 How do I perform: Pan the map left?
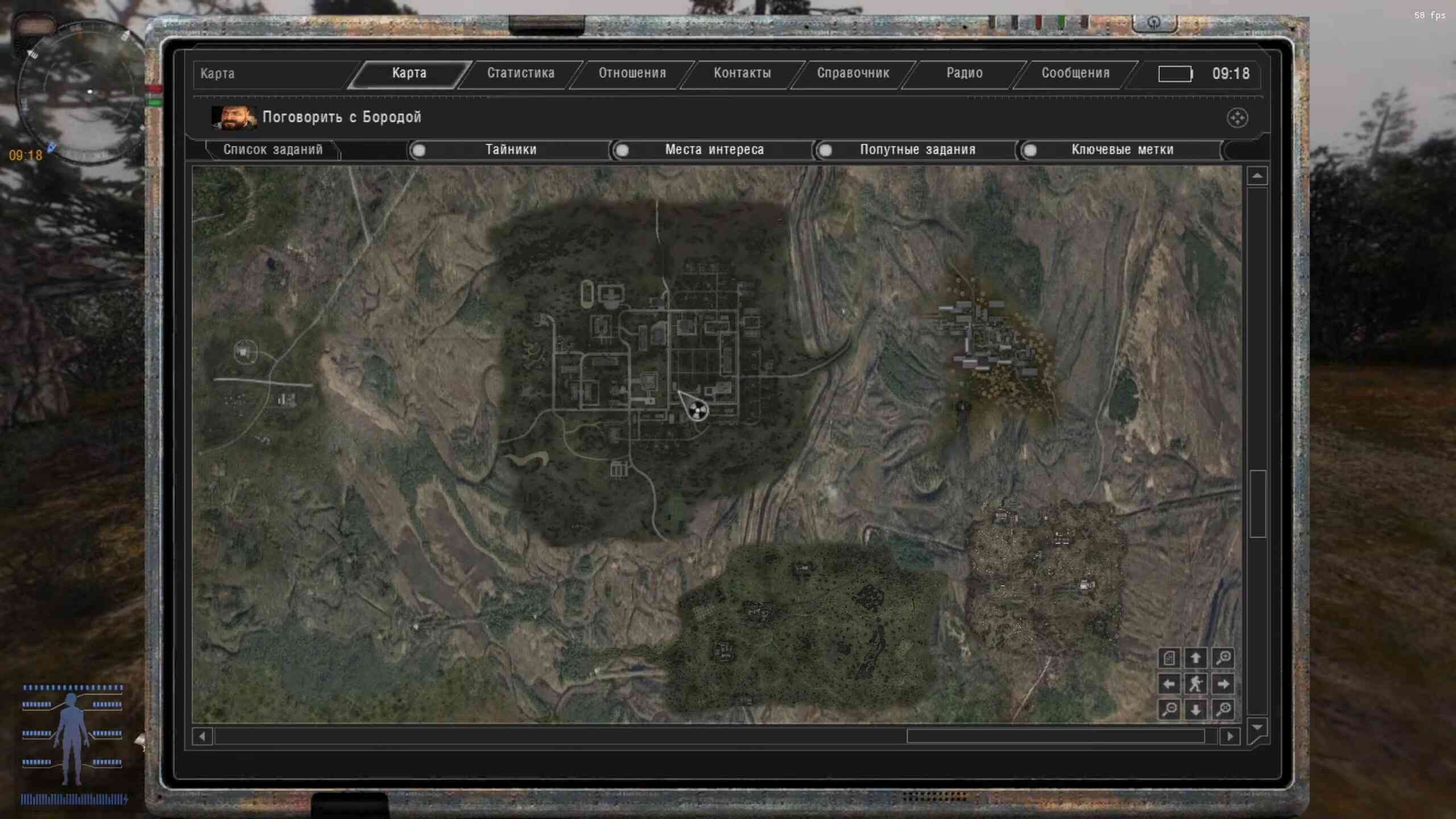click(1169, 684)
